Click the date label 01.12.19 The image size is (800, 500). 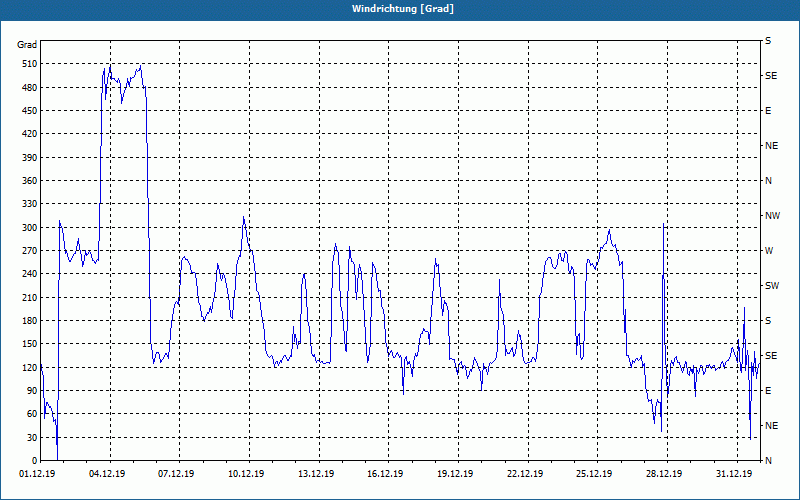point(37,474)
